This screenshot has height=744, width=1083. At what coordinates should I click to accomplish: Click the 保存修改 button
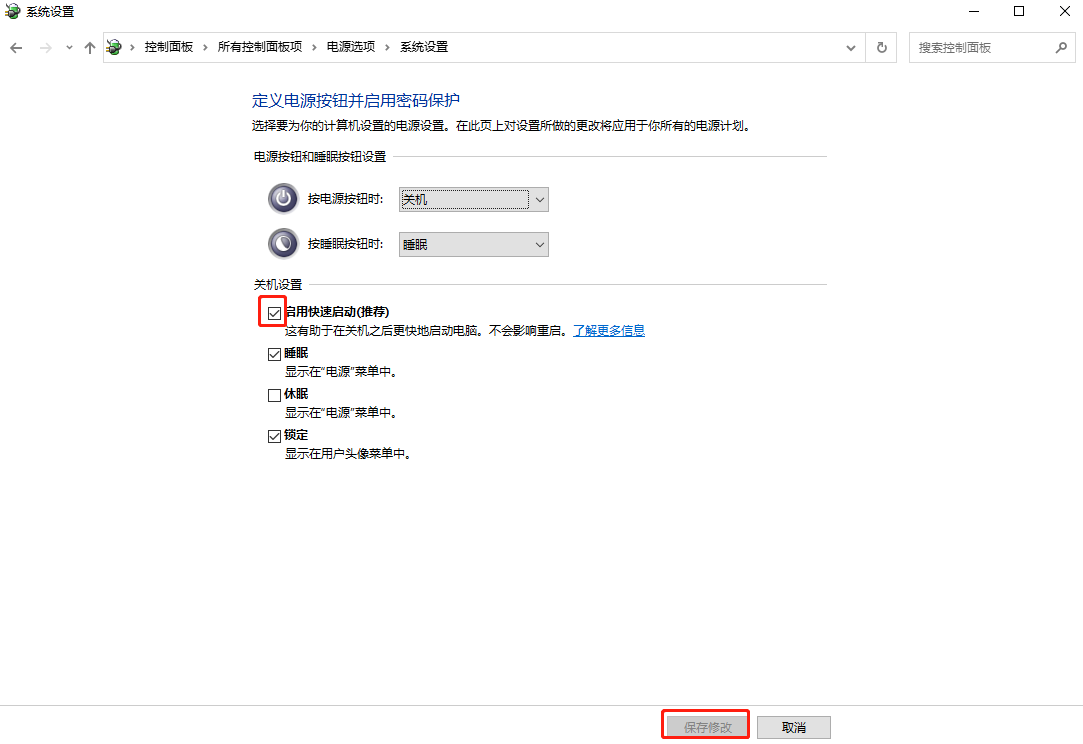pos(707,727)
